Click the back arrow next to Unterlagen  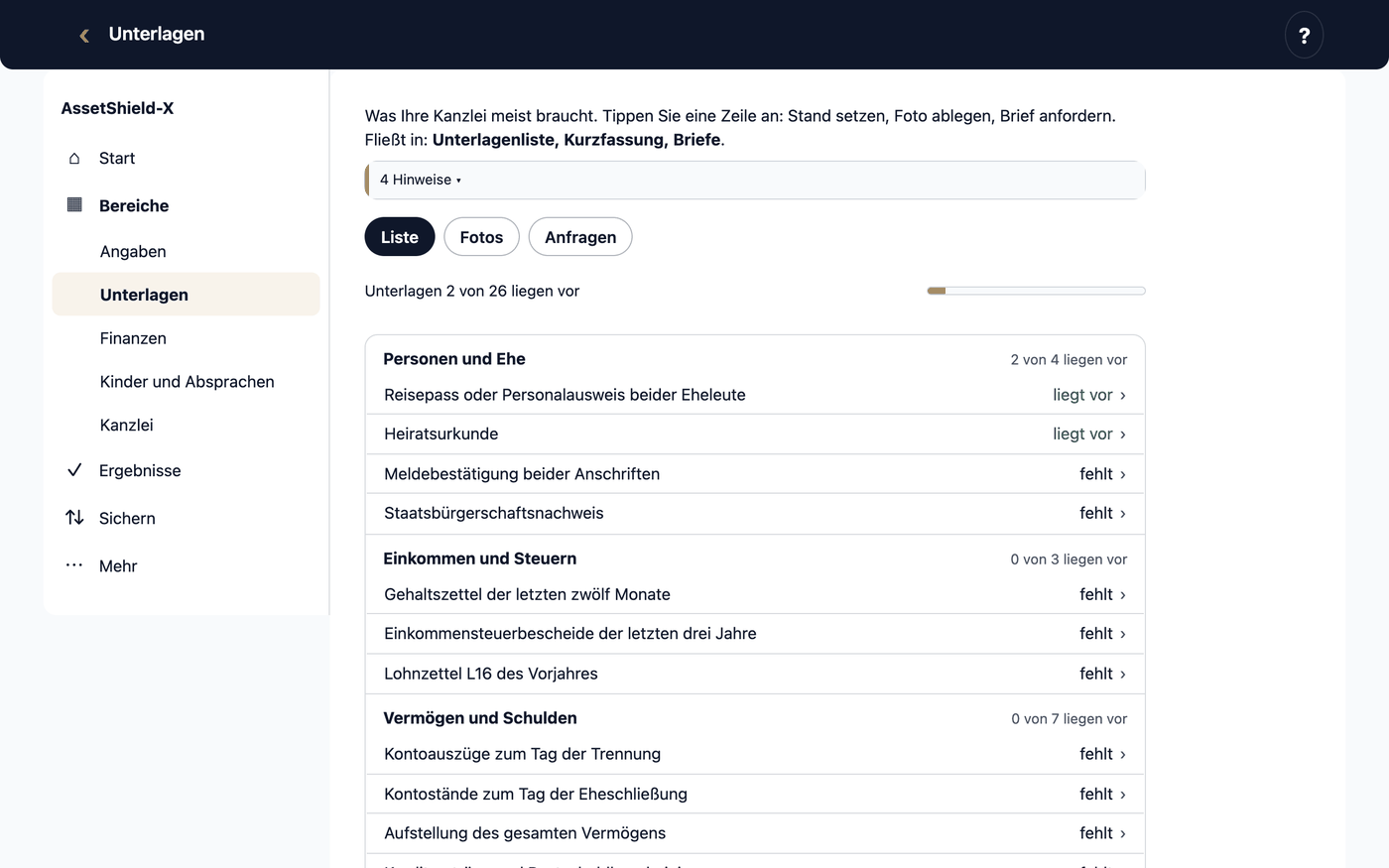pyautogui.click(x=84, y=35)
